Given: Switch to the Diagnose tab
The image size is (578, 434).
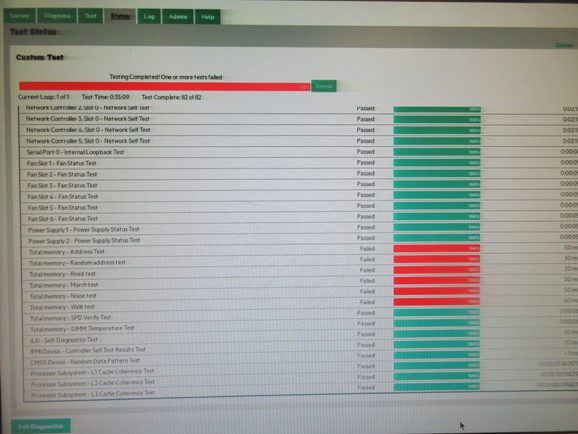Looking at the screenshot, I should pos(57,16).
